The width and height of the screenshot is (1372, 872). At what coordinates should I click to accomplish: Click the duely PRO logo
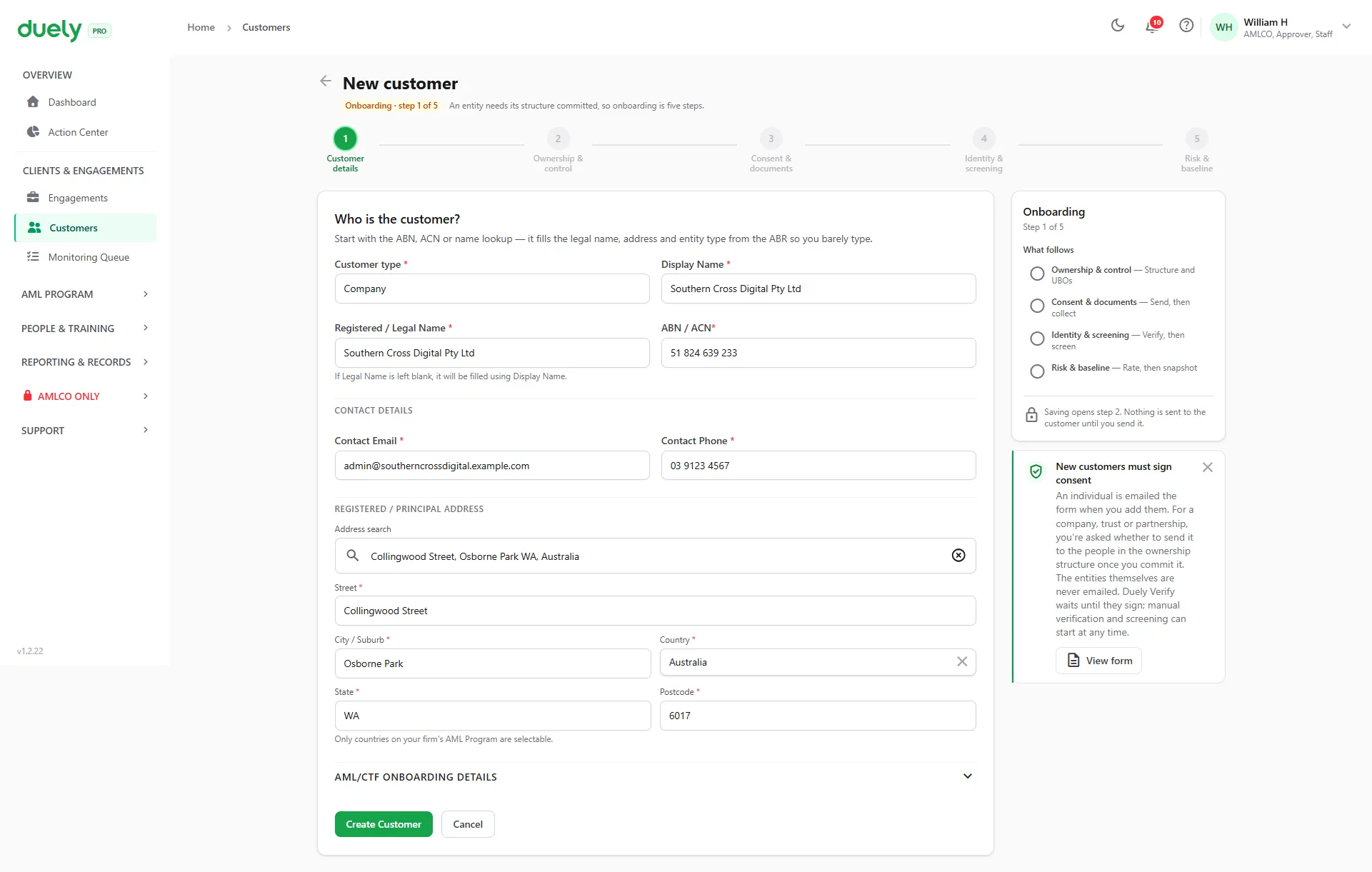point(64,30)
